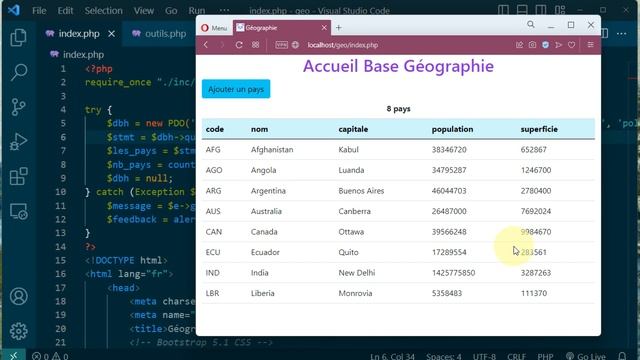Screen dimensions: 640x360
Task: Click the Ln 6, Col 34 status entry
Action: (x=392, y=356)
